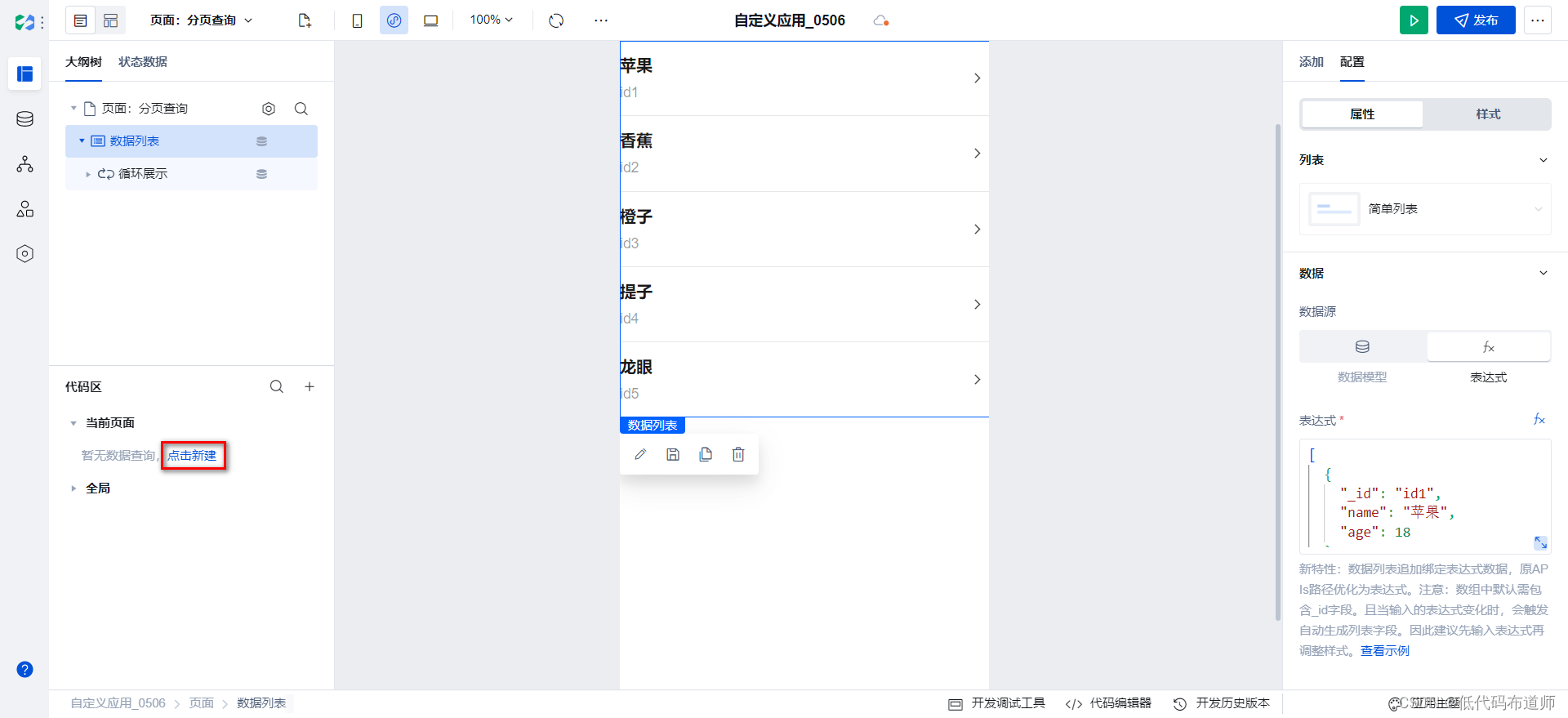Click the 苹果 list row
The height and width of the screenshot is (718, 1568).
coord(804,78)
